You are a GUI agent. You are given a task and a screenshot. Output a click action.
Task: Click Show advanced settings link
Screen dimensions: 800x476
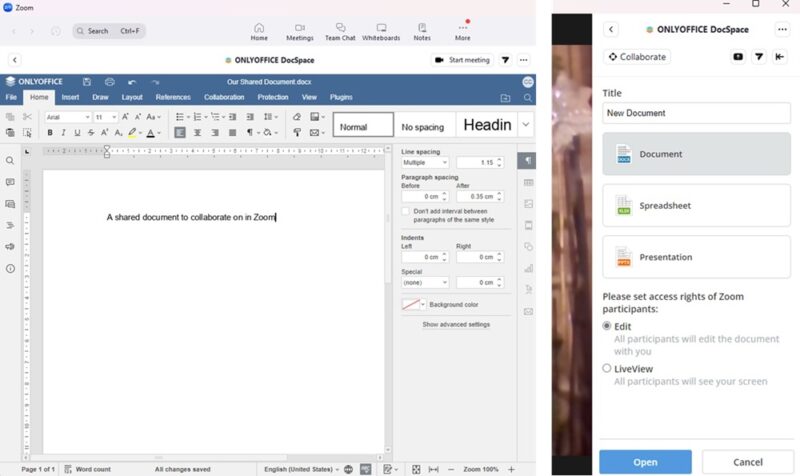456,324
